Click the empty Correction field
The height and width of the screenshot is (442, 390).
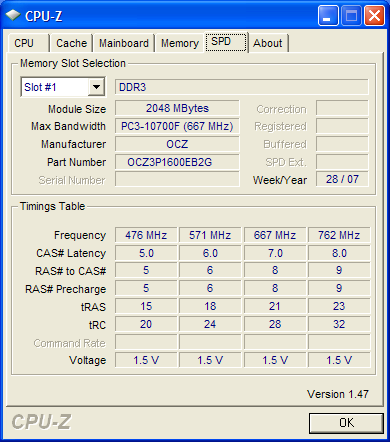pos(342,108)
